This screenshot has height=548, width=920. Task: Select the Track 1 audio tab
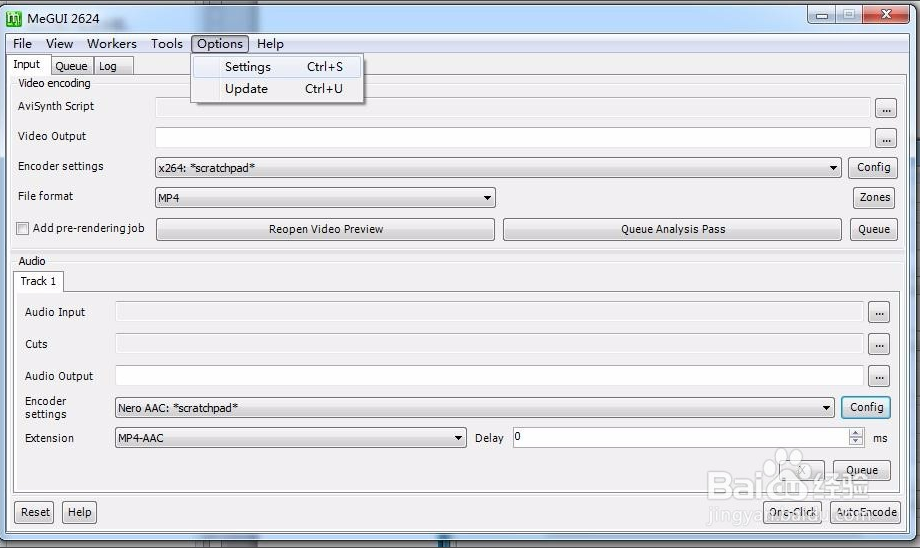pyautogui.click(x=39, y=282)
